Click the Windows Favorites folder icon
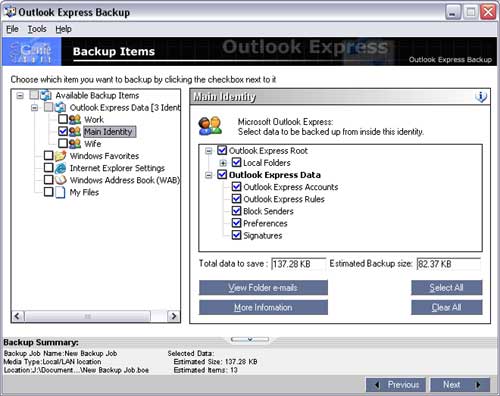The image size is (500, 396). point(60,156)
